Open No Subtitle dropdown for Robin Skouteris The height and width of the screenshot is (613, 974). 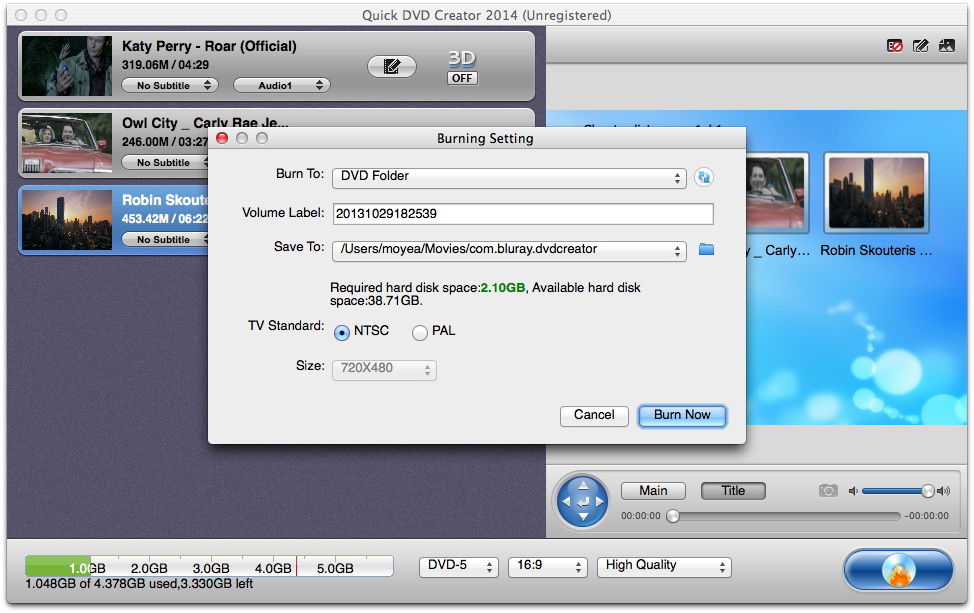tap(165, 239)
